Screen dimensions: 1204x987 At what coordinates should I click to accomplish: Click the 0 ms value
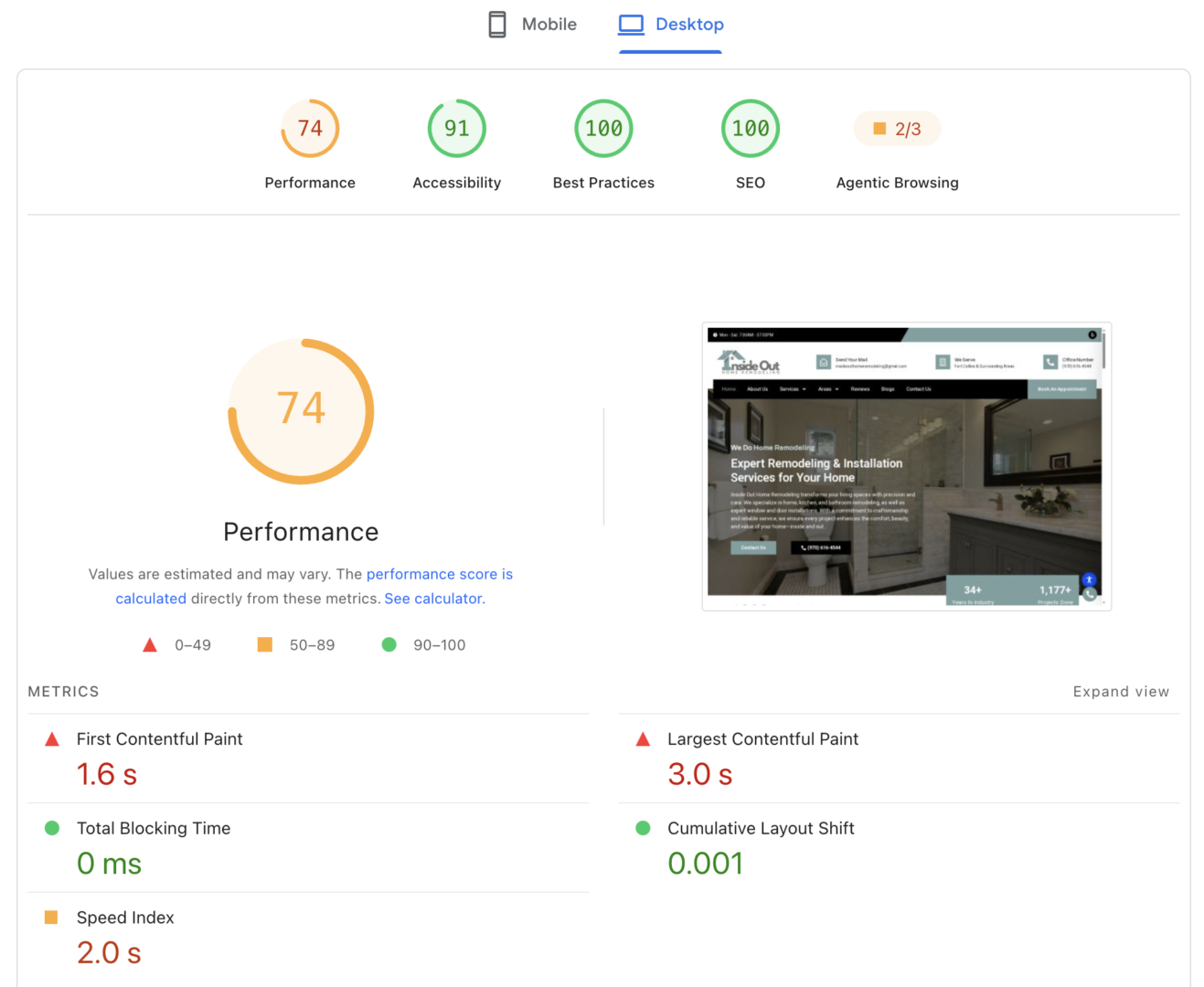tap(109, 864)
